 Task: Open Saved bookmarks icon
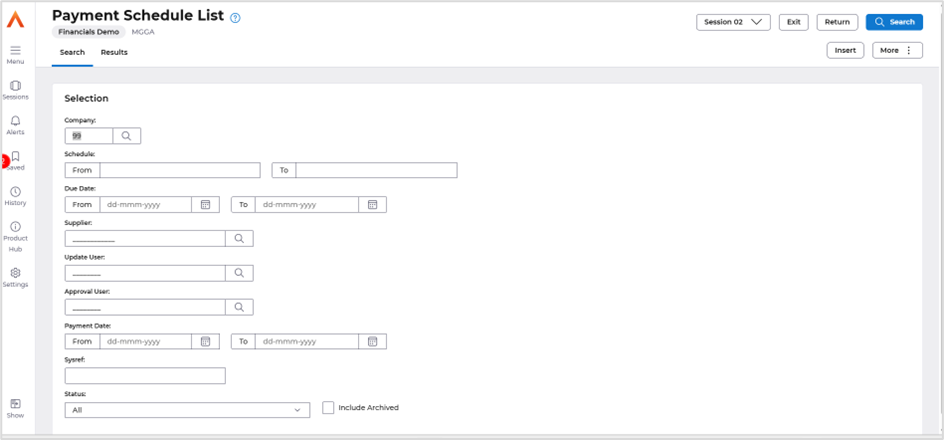(15, 157)
